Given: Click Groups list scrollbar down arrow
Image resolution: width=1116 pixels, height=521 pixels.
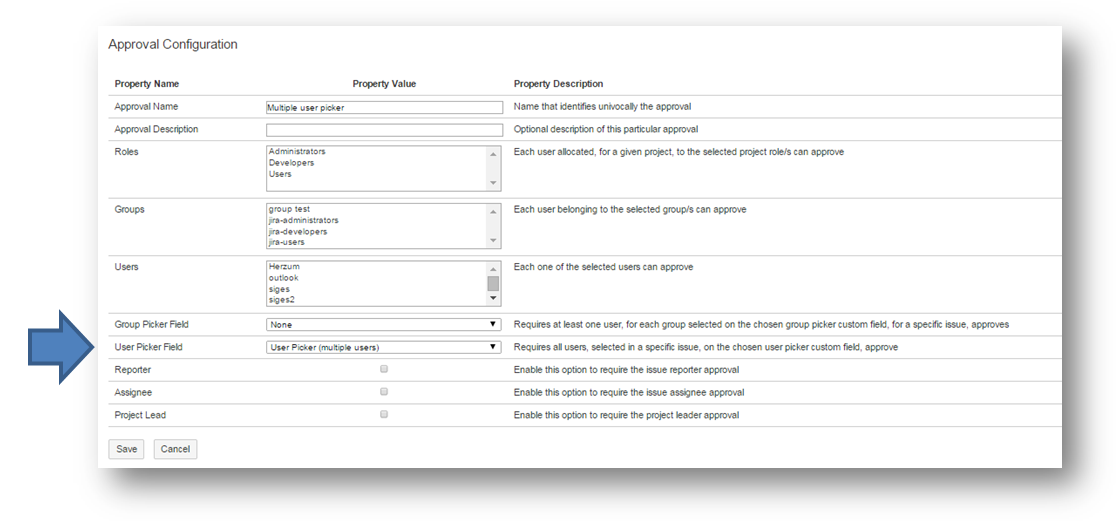Looking at the screenshot, I should click(x=493, y=241).
